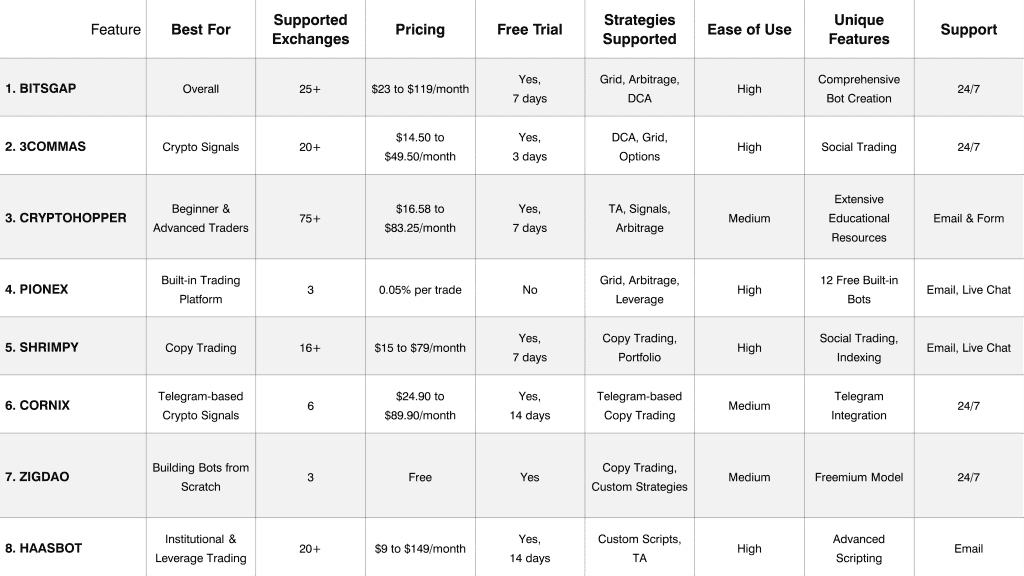Select the Support column header

pyautogui.click(x=968, y=30)
